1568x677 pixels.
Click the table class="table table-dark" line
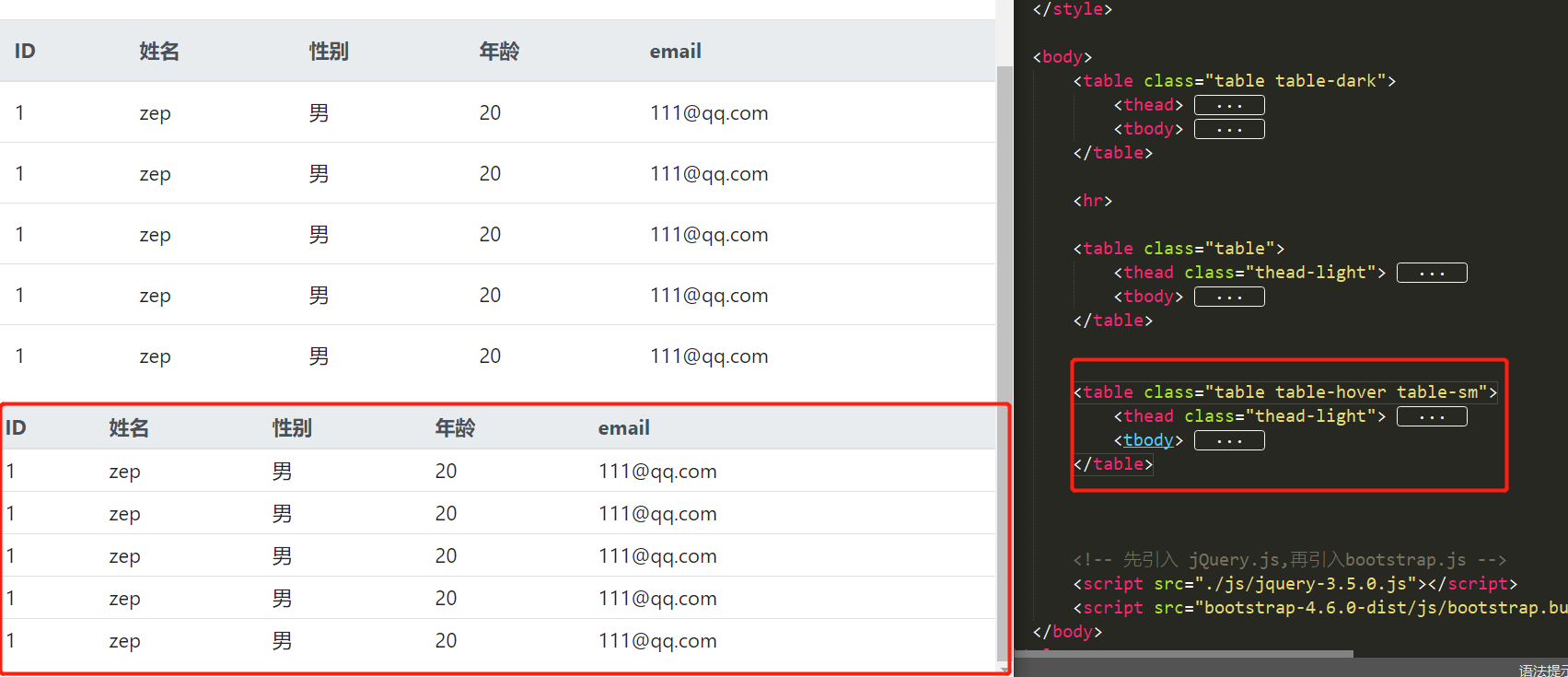click(1235, 81)
